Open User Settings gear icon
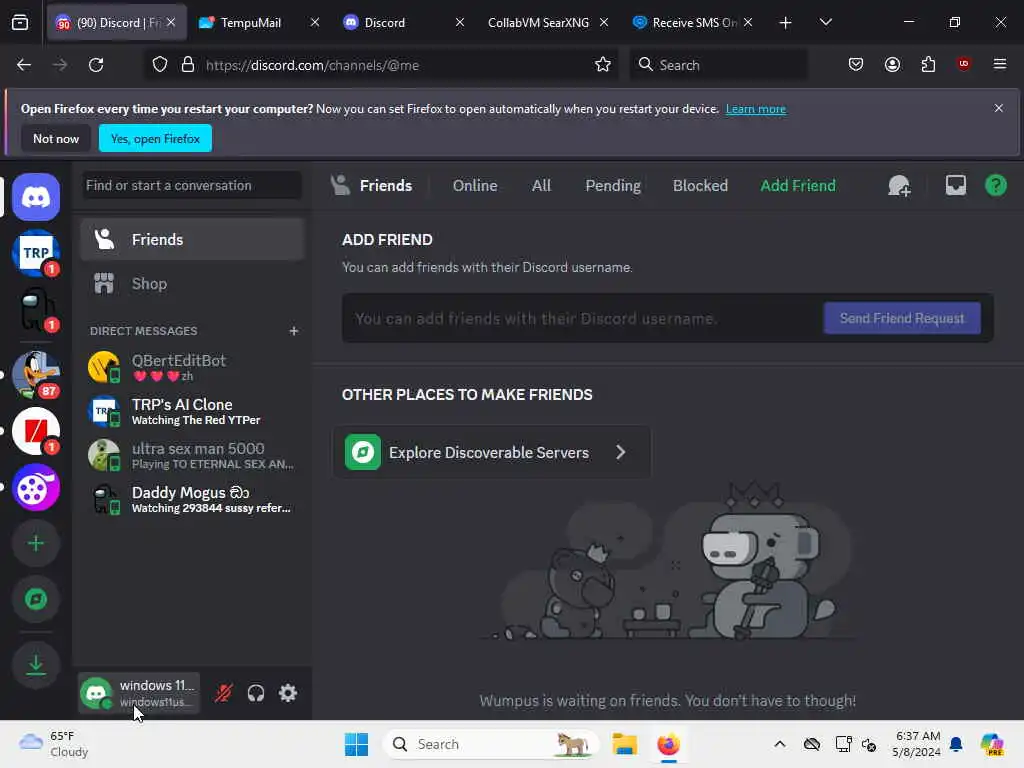Image resolution: width=1024 pixels, height=768 pixels. point(288,693)
